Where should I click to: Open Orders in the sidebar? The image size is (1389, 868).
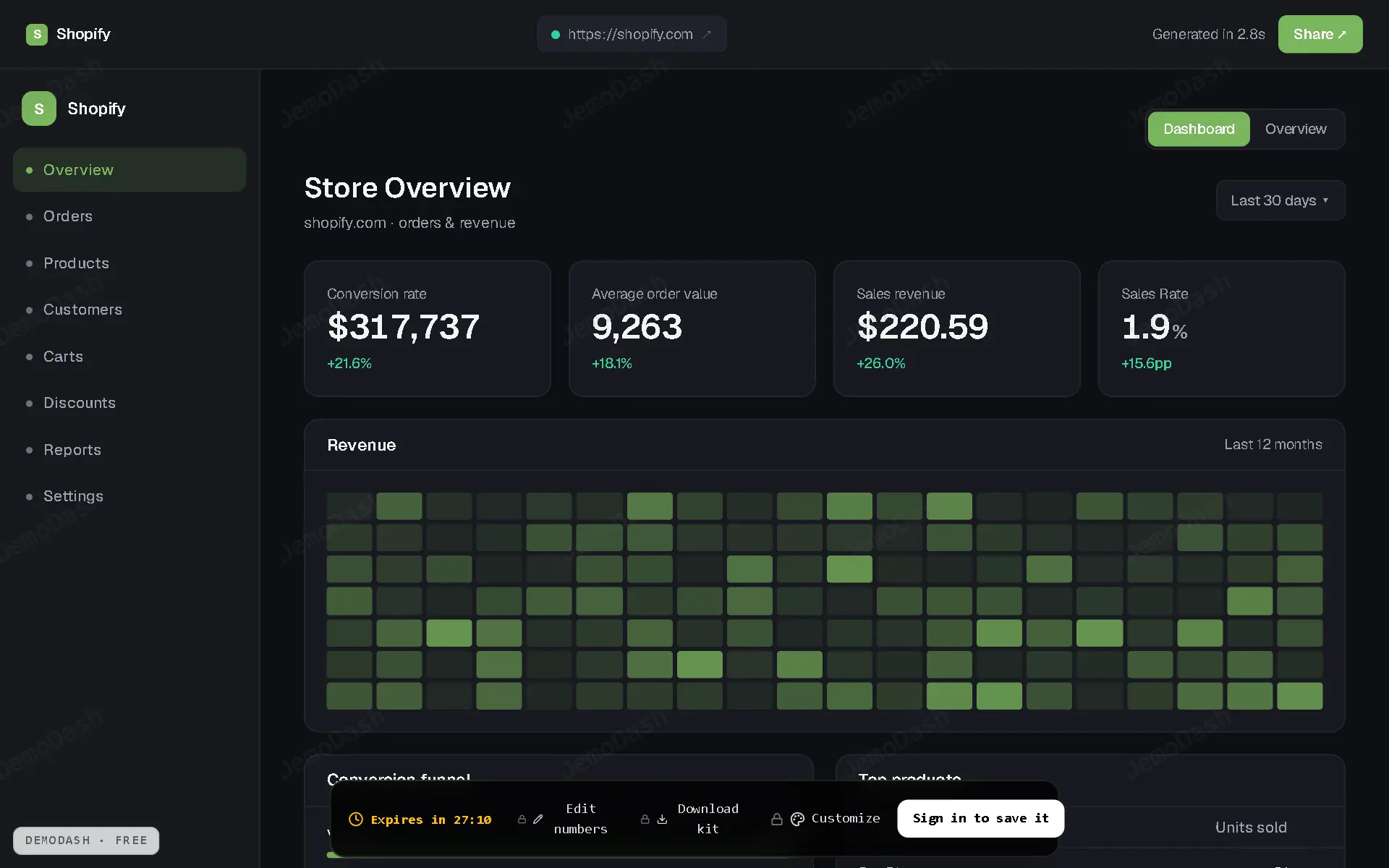click(x=129, y=216)
